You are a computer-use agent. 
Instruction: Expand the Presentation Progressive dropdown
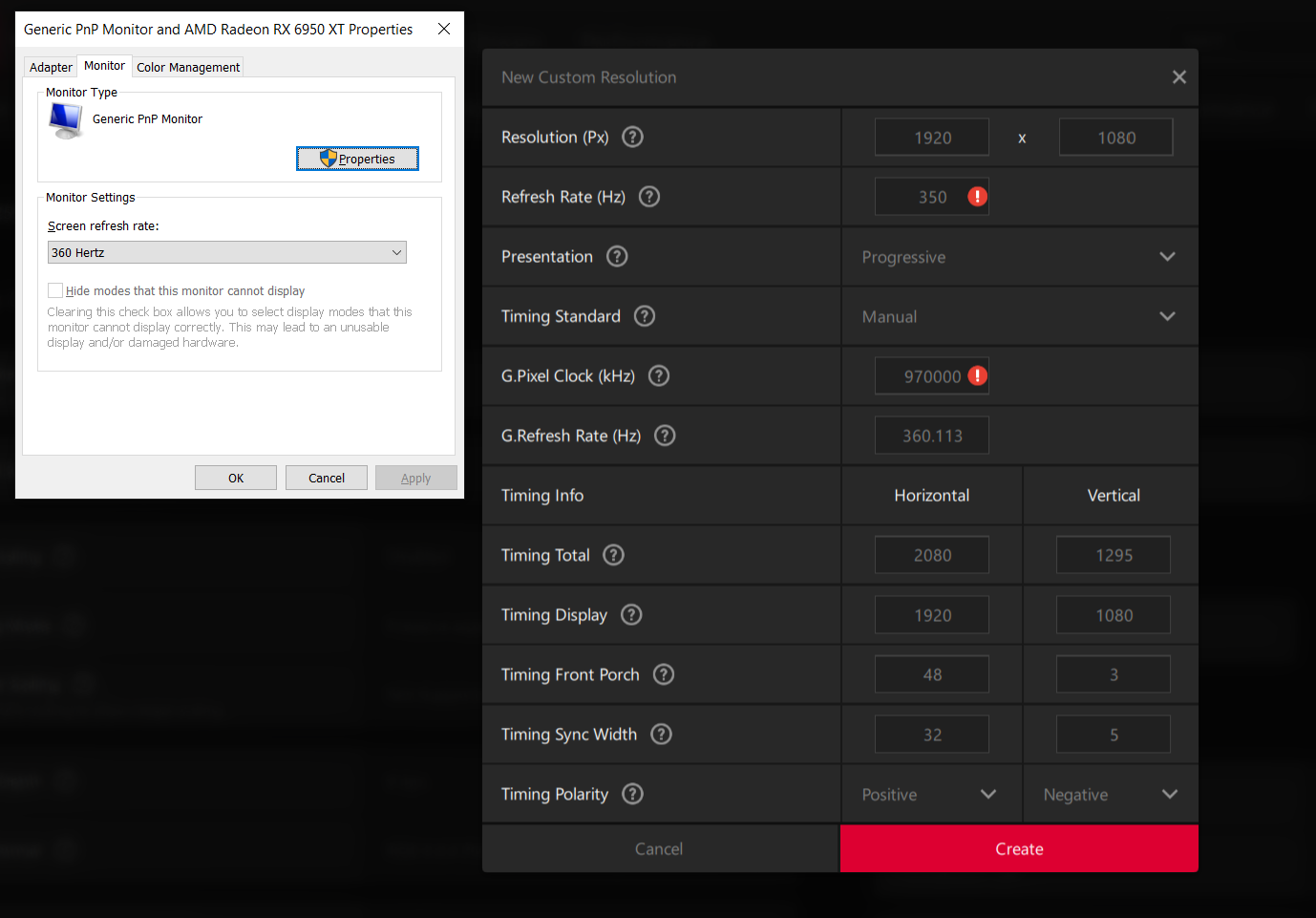[x=1019, y=257]
